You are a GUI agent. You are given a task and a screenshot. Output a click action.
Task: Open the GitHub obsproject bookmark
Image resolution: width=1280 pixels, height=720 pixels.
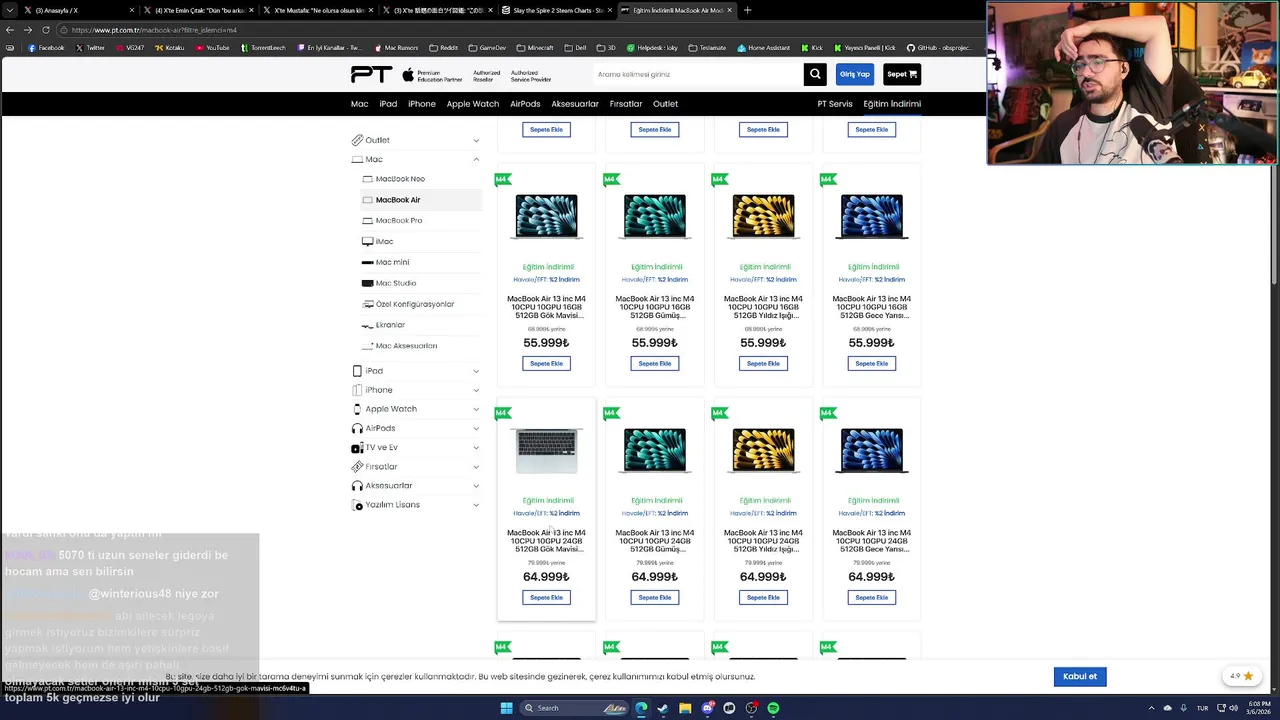939,48
